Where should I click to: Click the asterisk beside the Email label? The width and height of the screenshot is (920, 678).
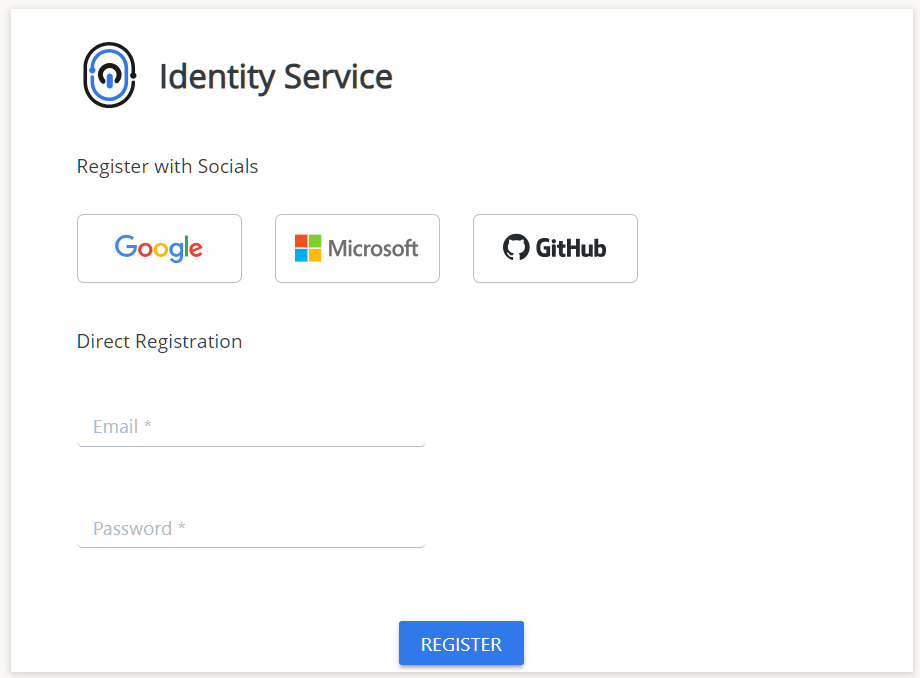(x=148, y=426)
